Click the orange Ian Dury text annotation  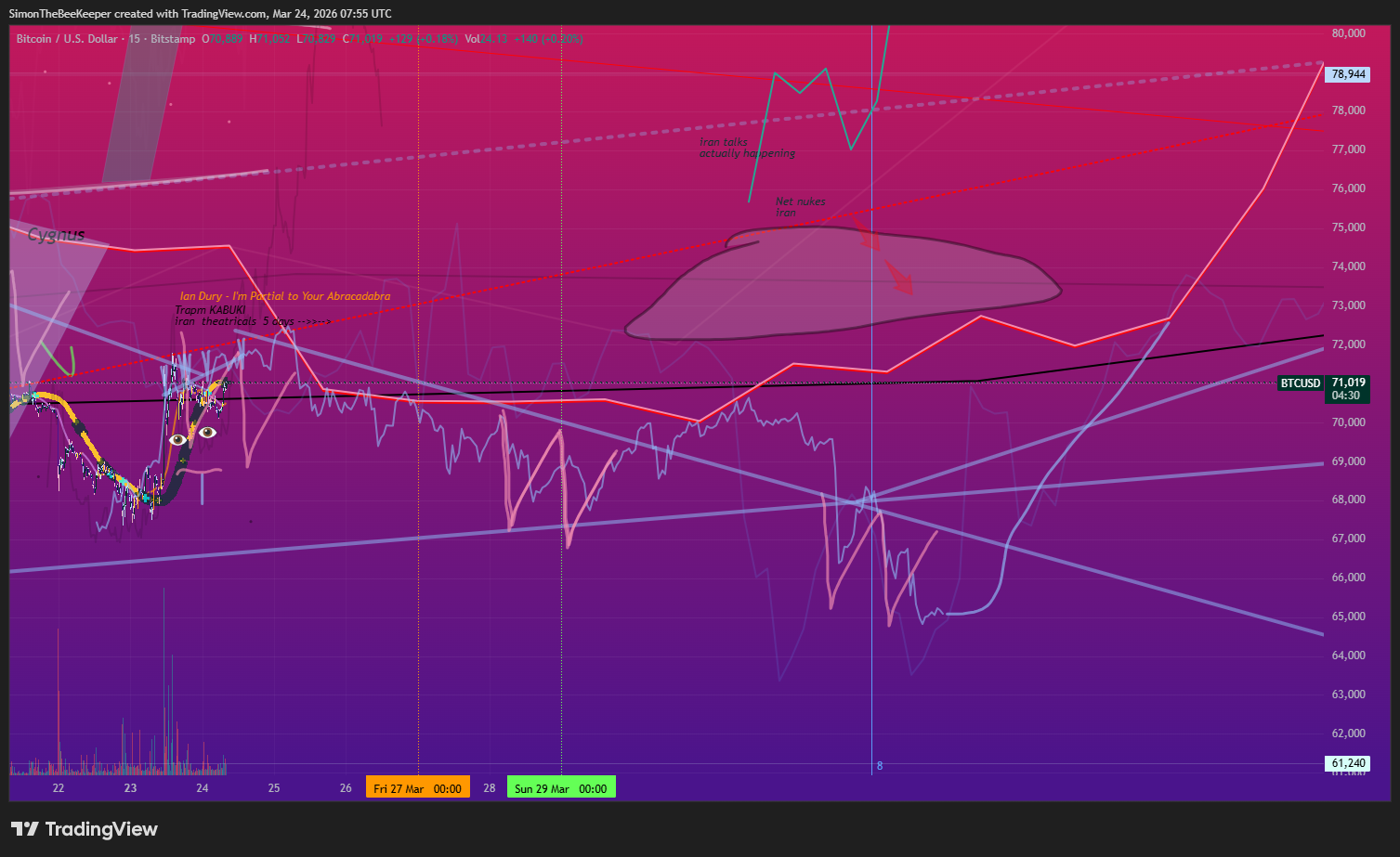[x=284, y=296]
